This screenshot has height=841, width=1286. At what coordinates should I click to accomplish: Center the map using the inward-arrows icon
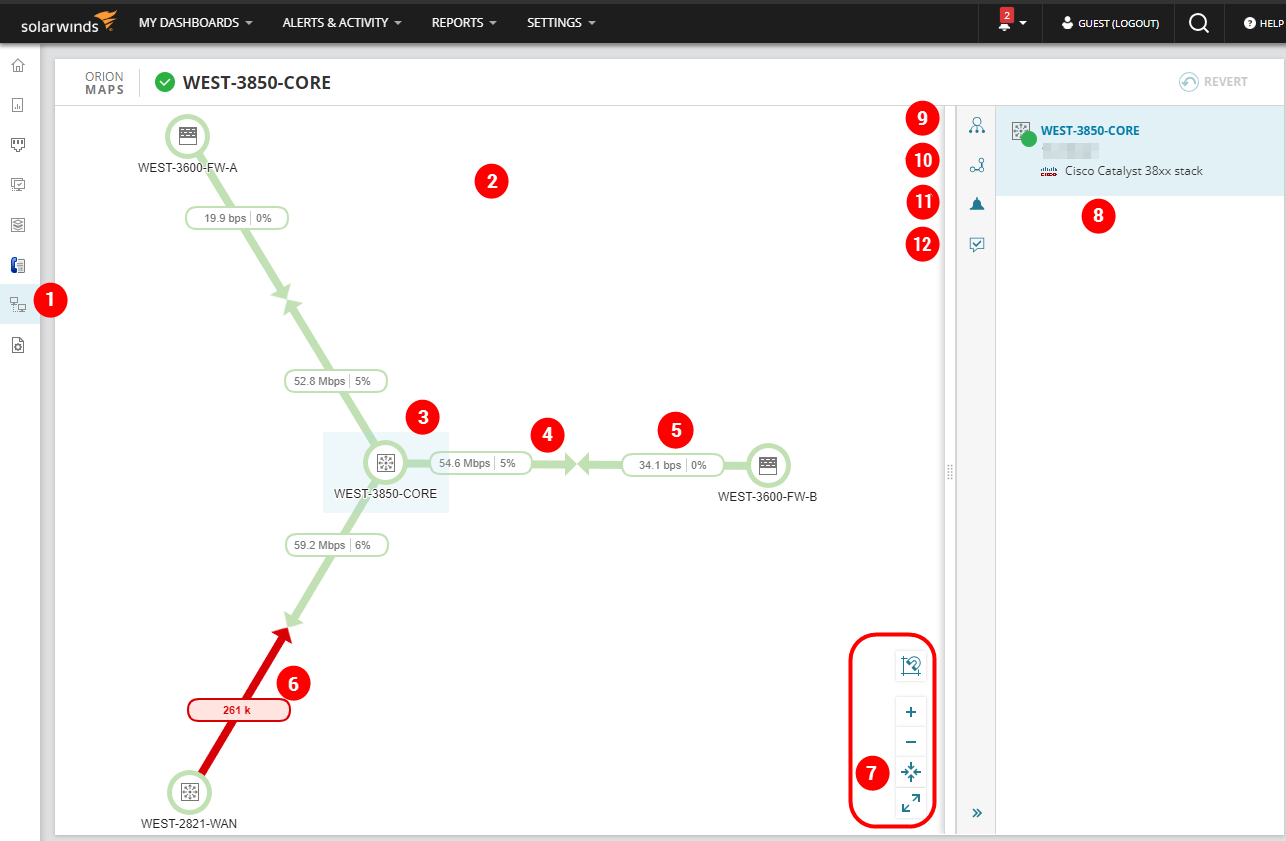(910, 772)
